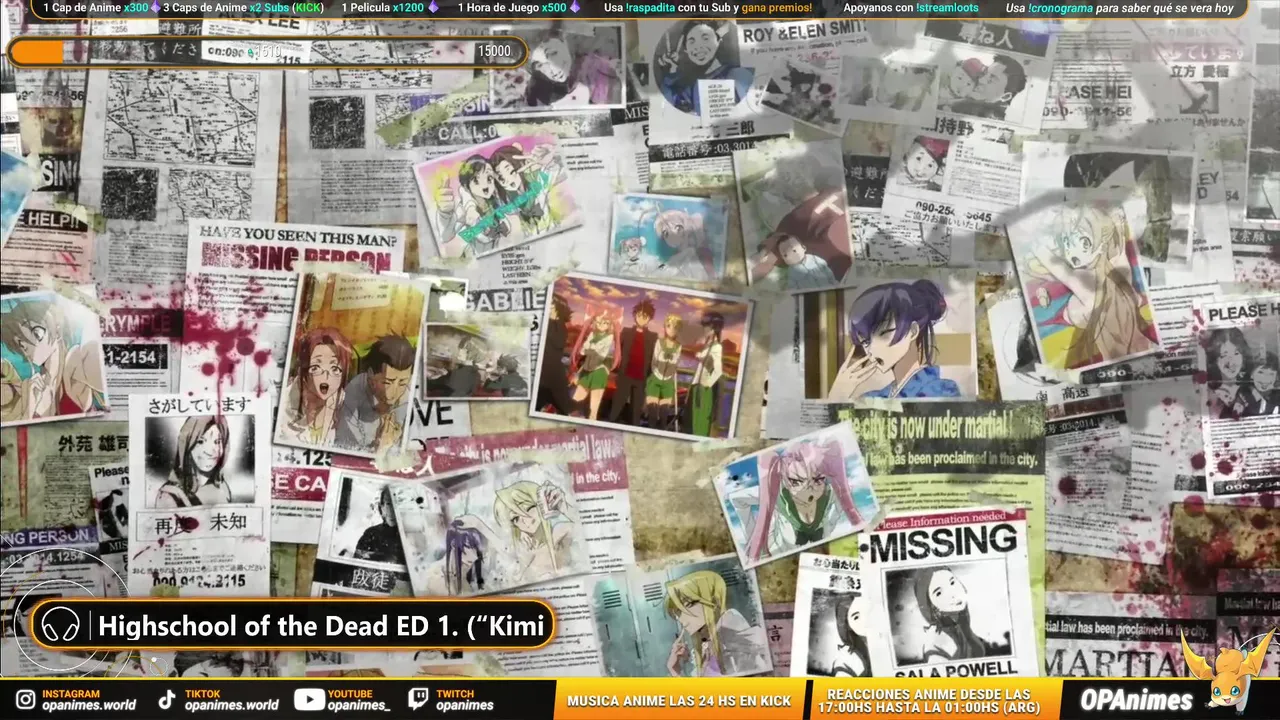The width and height of the screenshot is (1280, 720).
Task: Click the INSTAGRAM label
Action: pos(71,693)
